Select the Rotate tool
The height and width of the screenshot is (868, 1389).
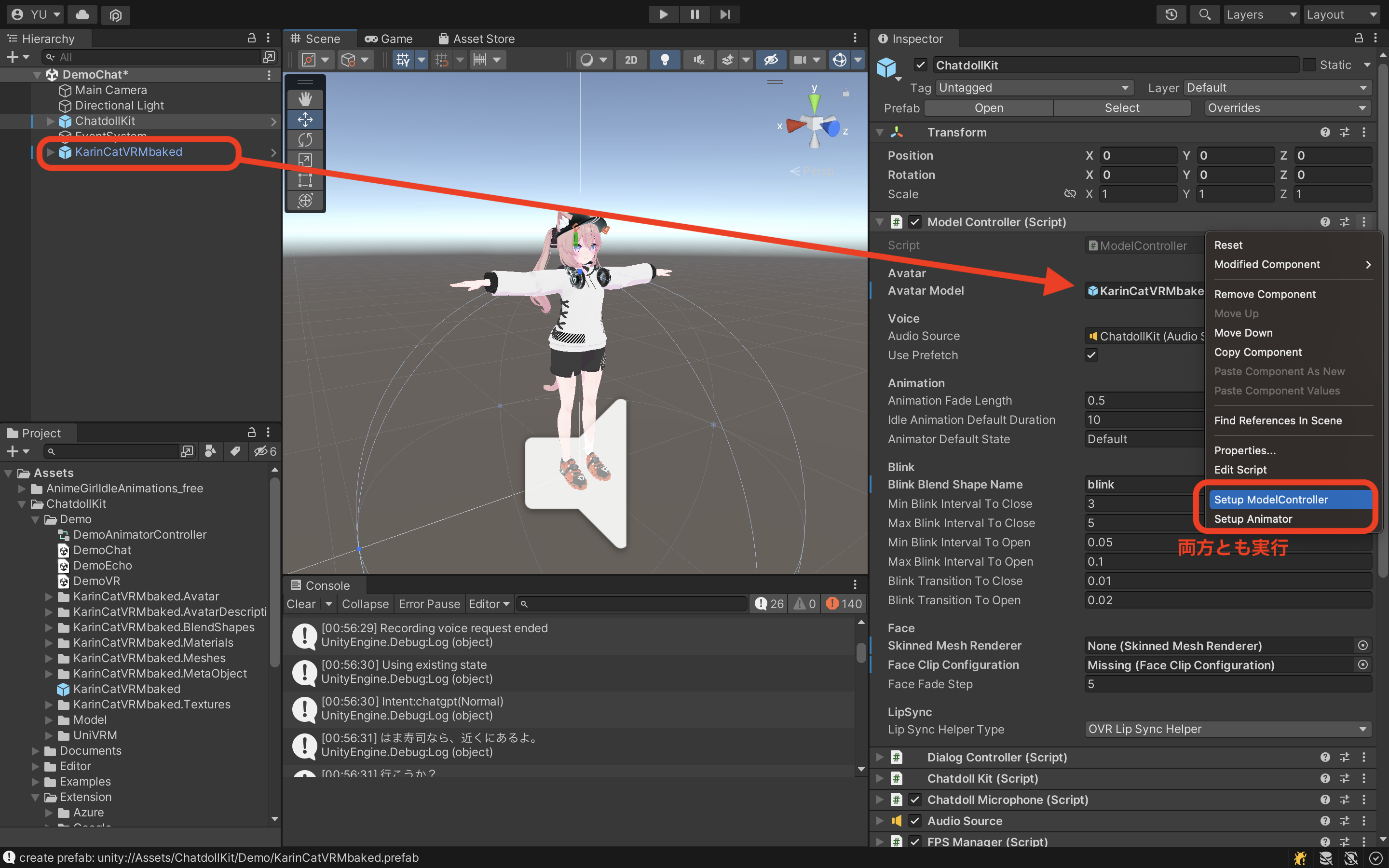pyautogui.click(x=306, y=139)
